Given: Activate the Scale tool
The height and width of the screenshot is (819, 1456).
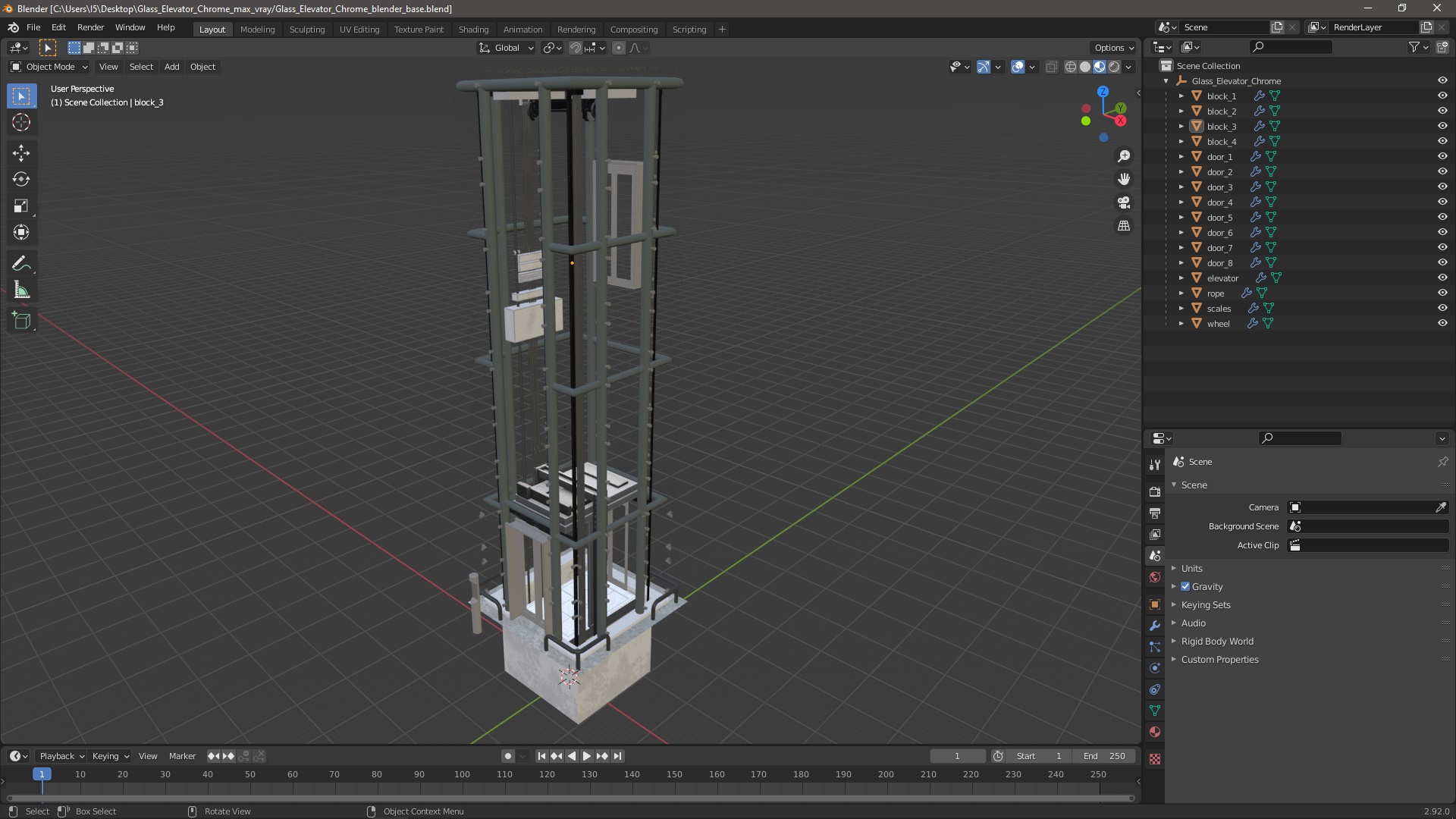Looking at the screenshot, I should tap(21, 206).
